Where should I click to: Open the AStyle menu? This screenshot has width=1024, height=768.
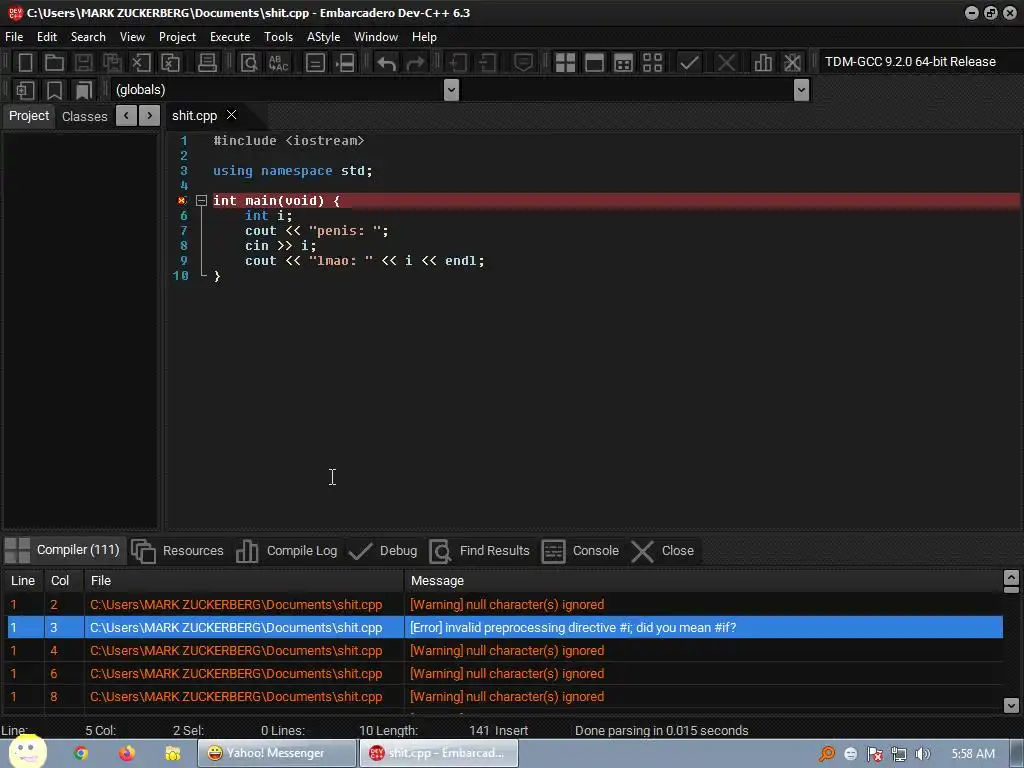coord(323,37)
